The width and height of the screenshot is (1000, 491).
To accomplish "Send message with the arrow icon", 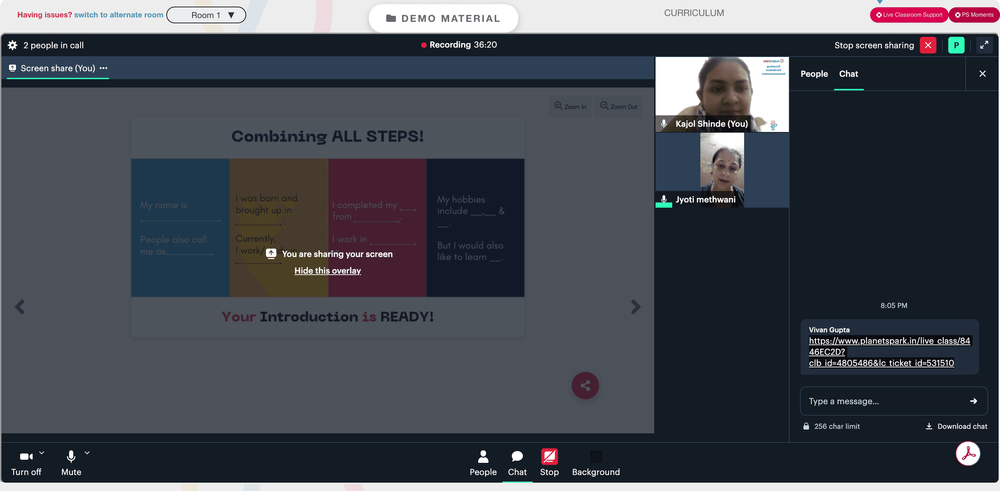I will click(973, 401).
